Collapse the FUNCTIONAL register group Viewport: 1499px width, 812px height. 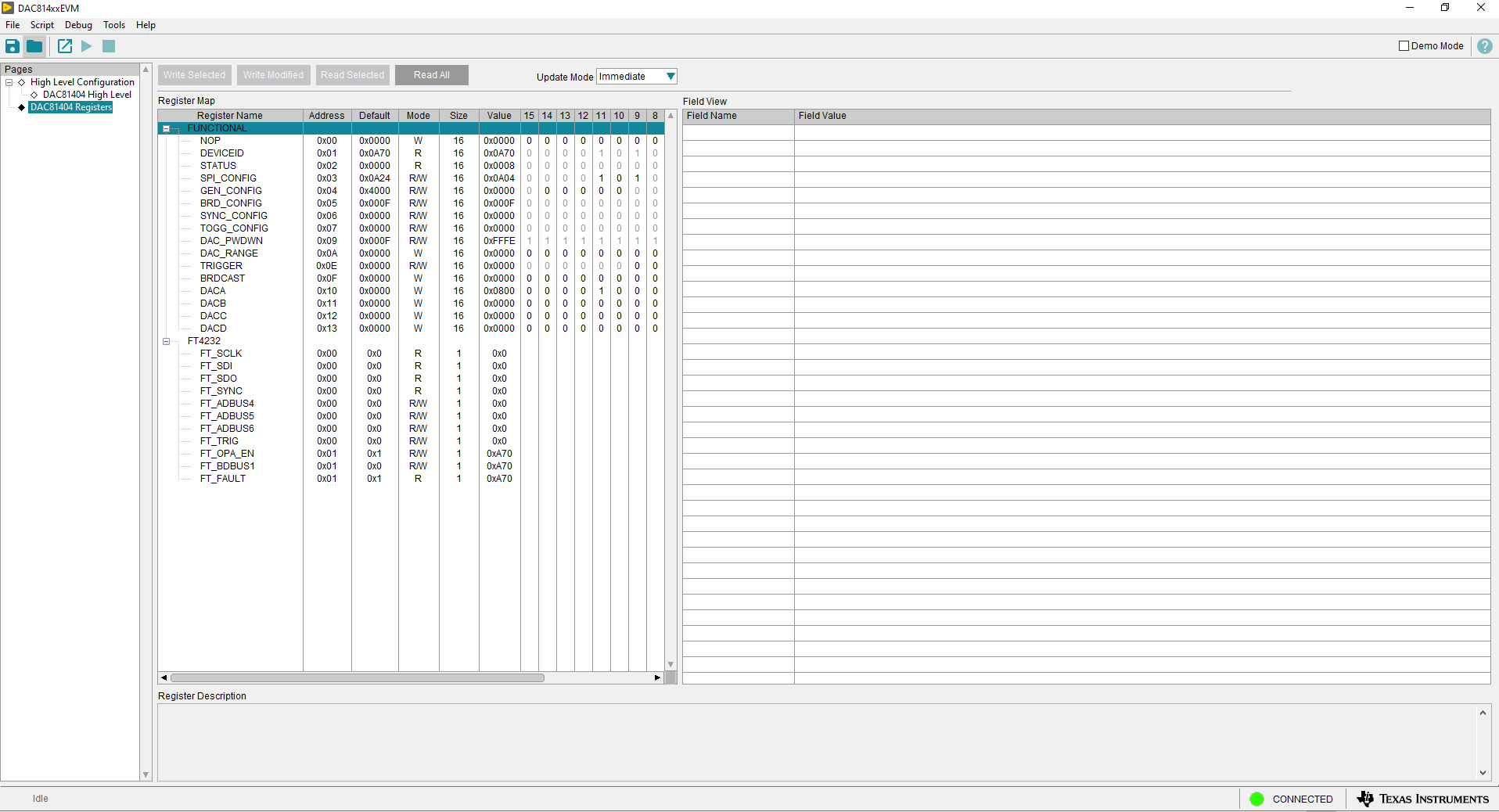166,128
